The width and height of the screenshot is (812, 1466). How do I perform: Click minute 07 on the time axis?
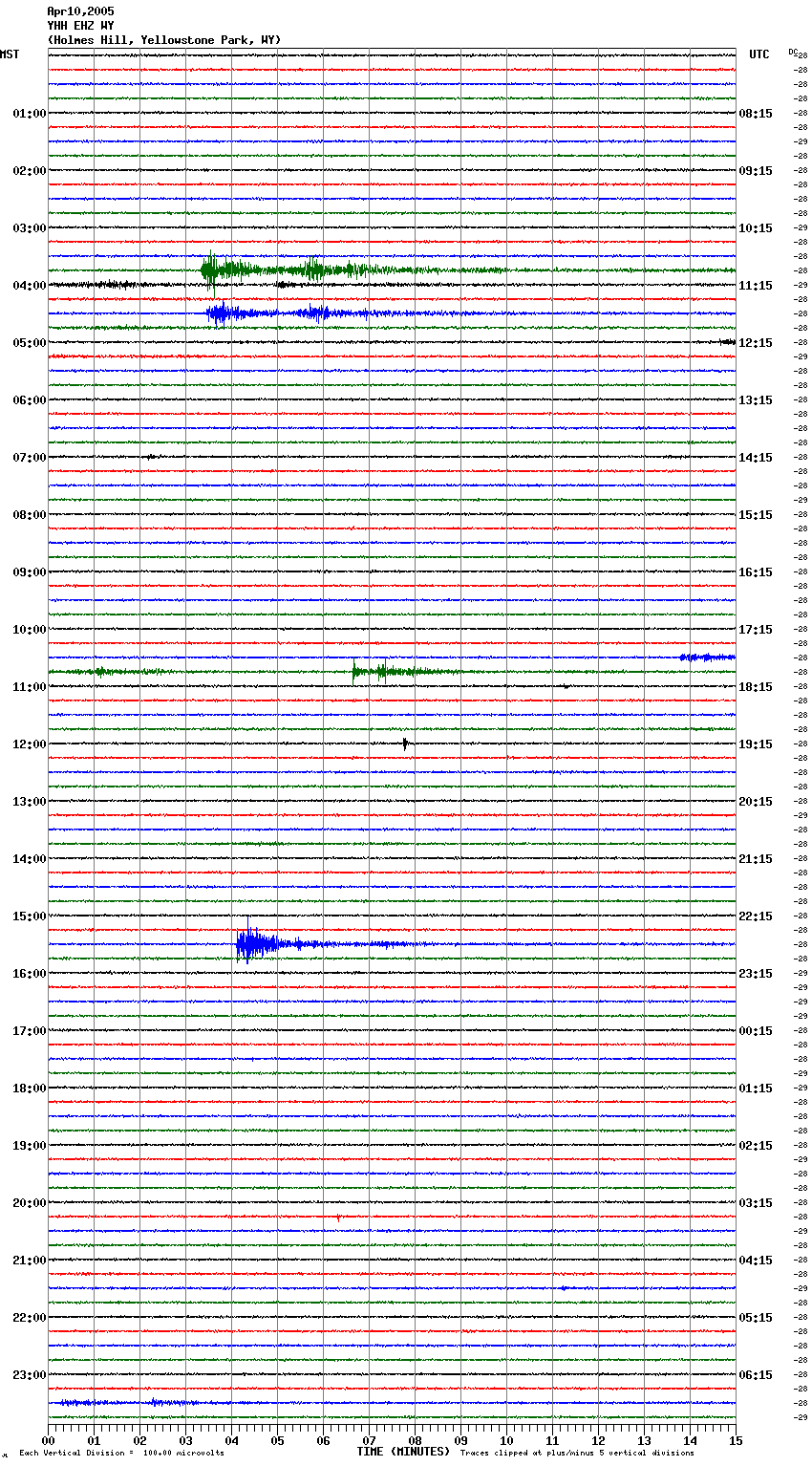tap(369, 1441)
